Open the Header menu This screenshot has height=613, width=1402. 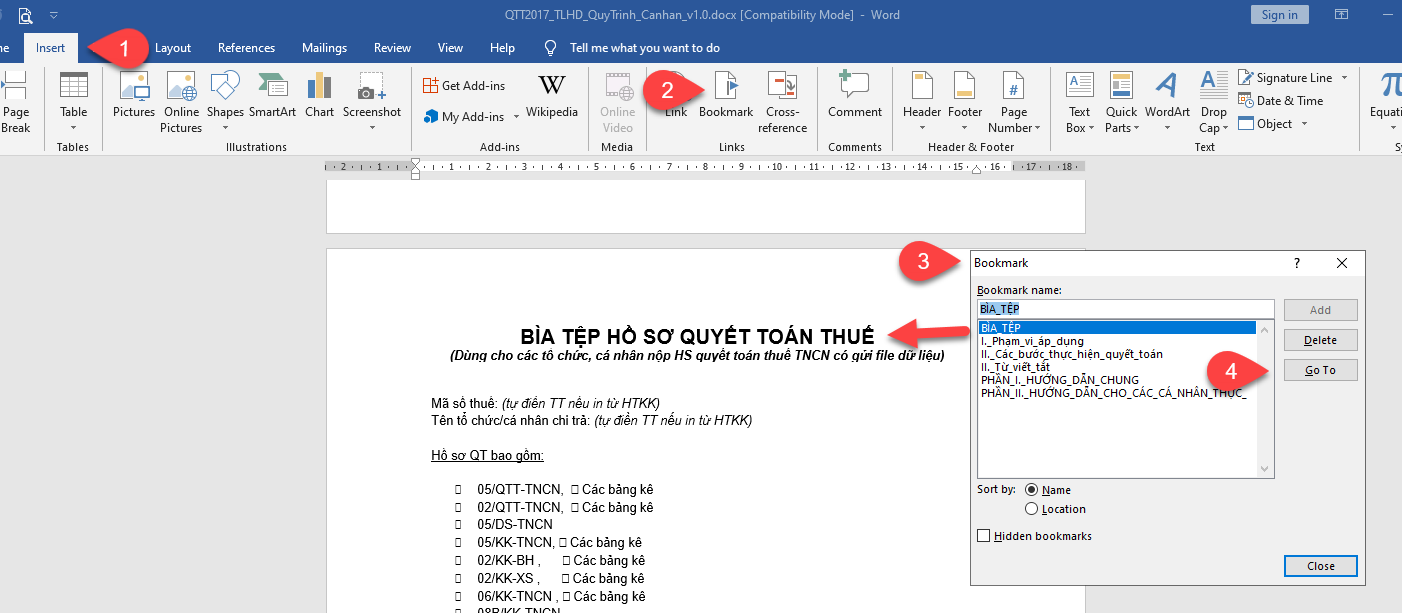point(922,101)
